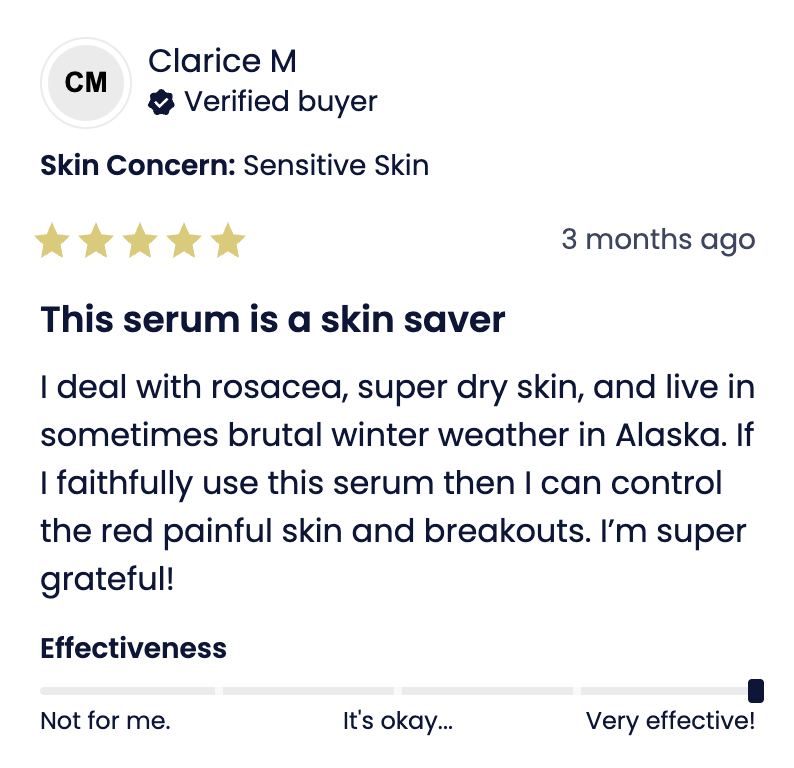This screenshot has height=768, width=794.
Task: Click the first gold rating star
Action: click(52, 241)
